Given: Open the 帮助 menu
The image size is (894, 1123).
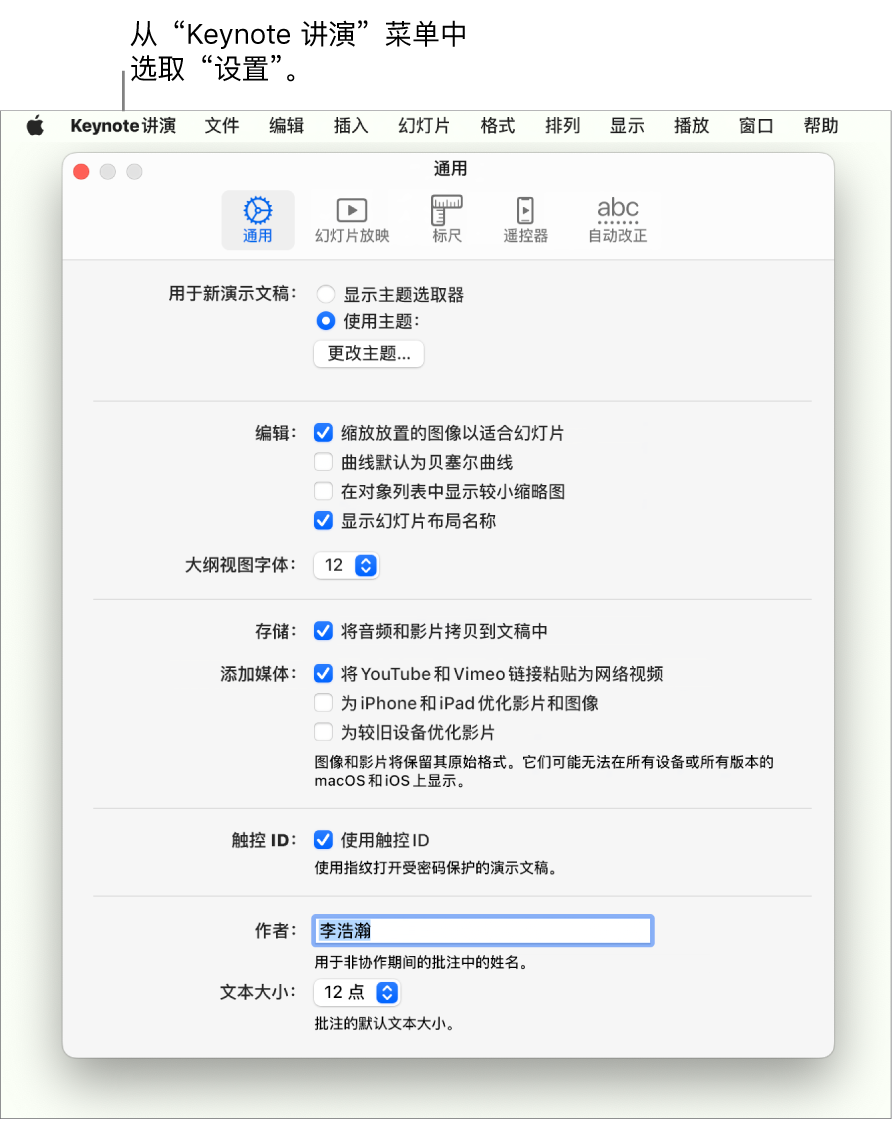Looking at the screenshot, I should tap(821, 126).
